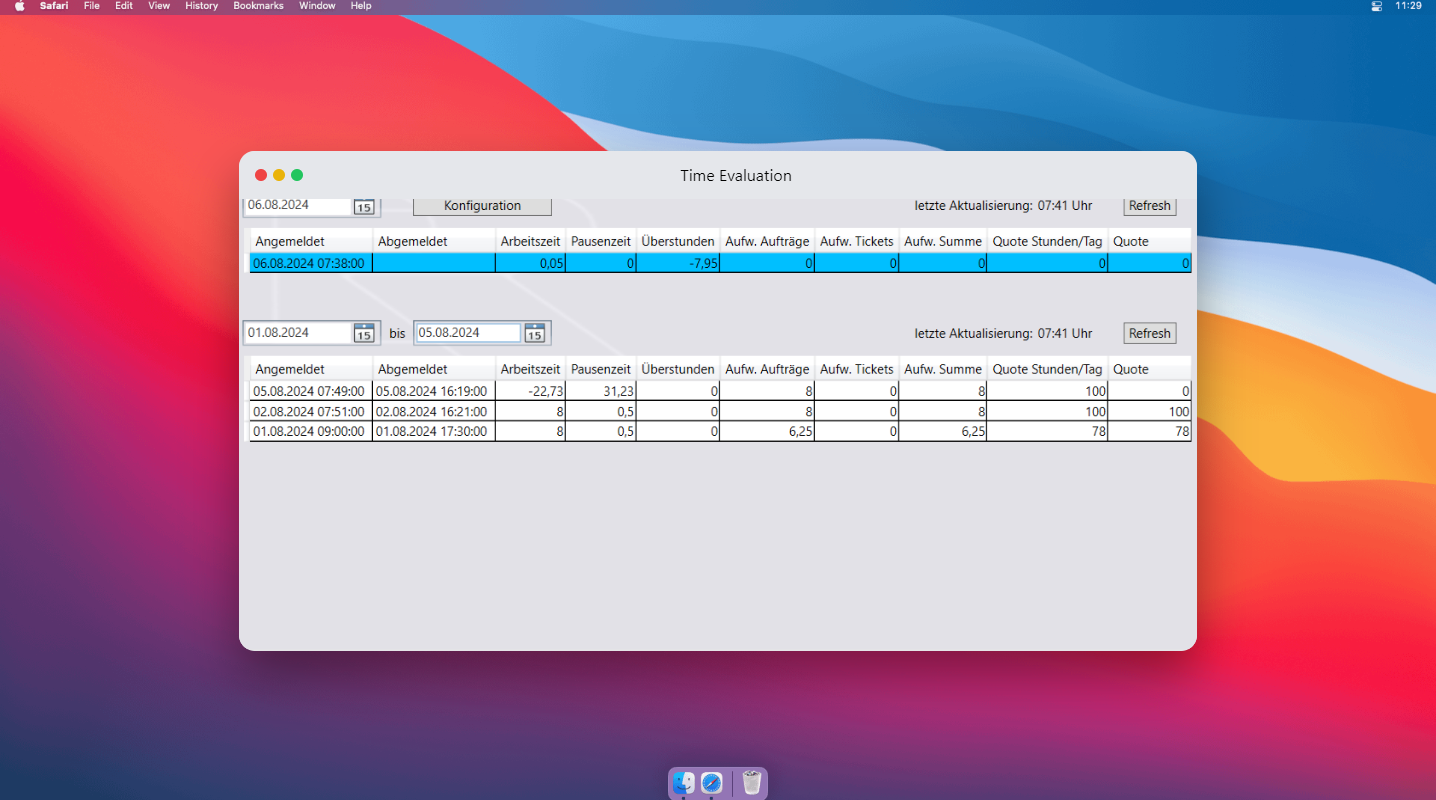Open Control Center in menu bar
1436x800 pixels.
(x=1377, y=6)
